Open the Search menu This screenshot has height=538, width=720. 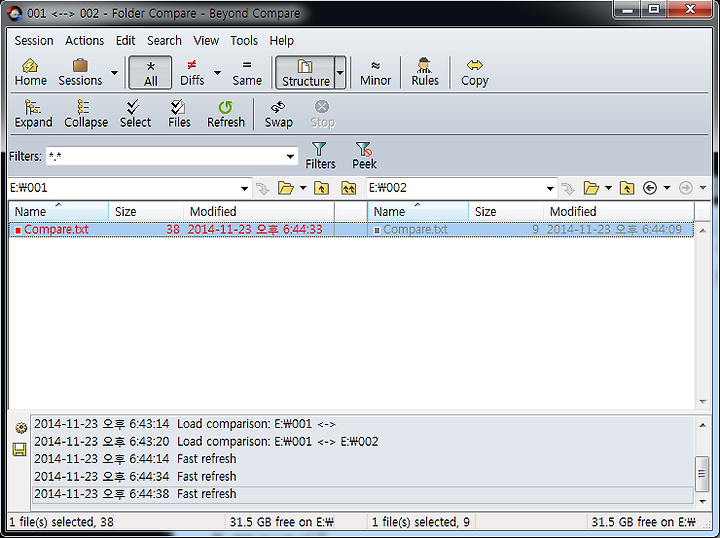point(164,41)
